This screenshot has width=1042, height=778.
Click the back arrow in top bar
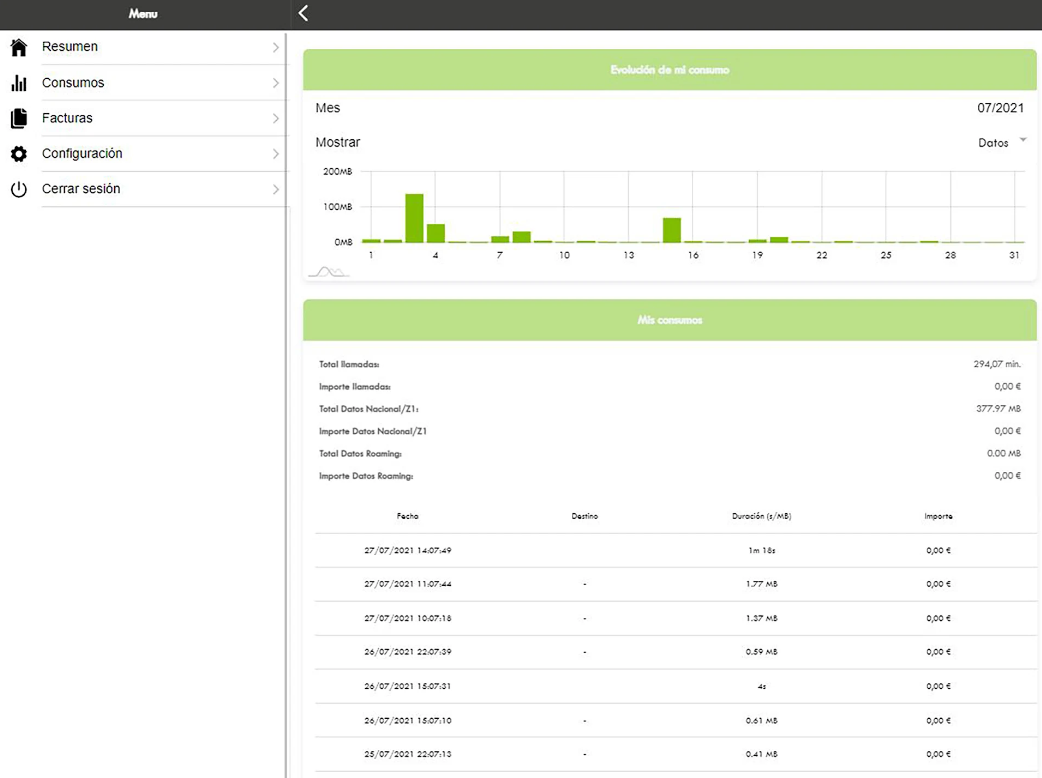click(303, 13)
